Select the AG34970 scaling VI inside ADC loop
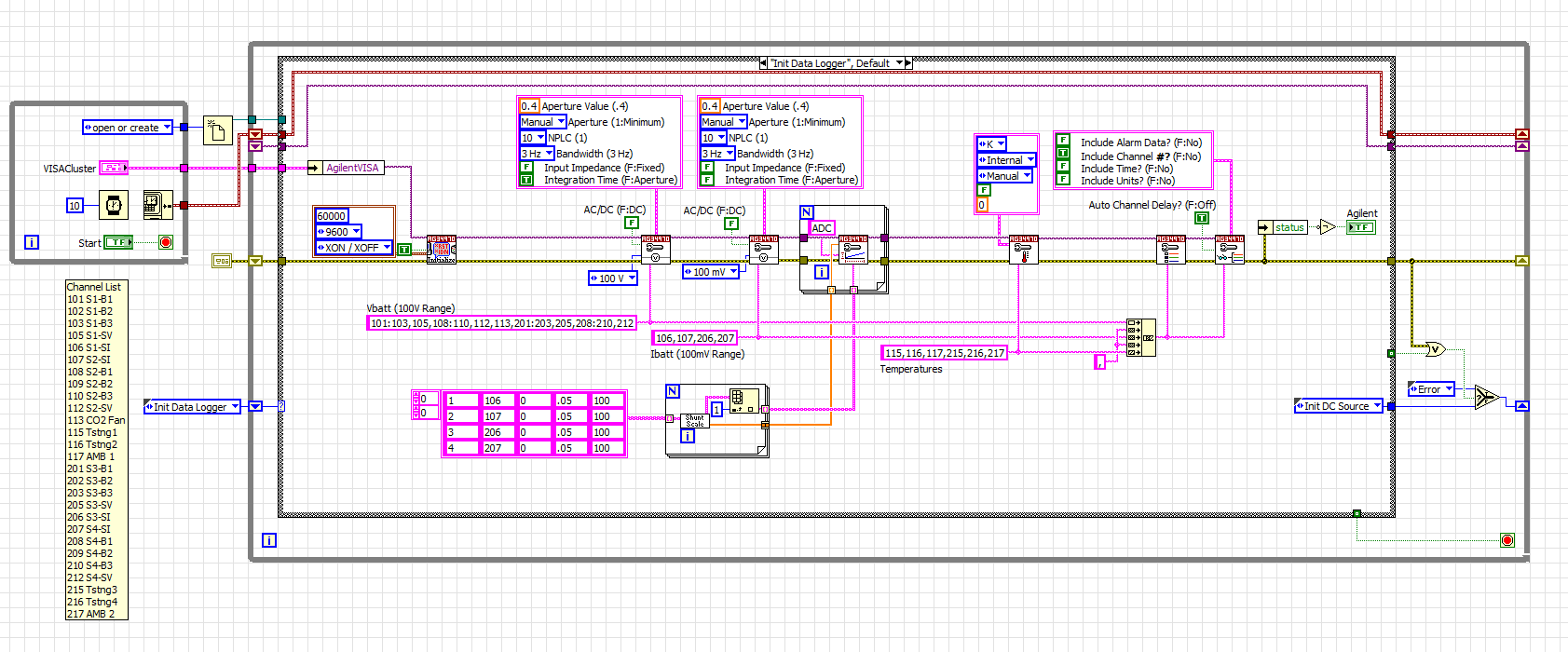 click(853, 250)
